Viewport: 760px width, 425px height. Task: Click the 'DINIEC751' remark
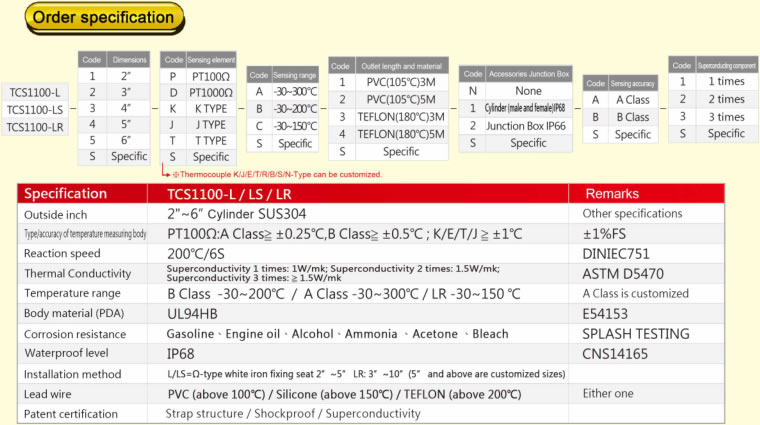click(616, 253)
